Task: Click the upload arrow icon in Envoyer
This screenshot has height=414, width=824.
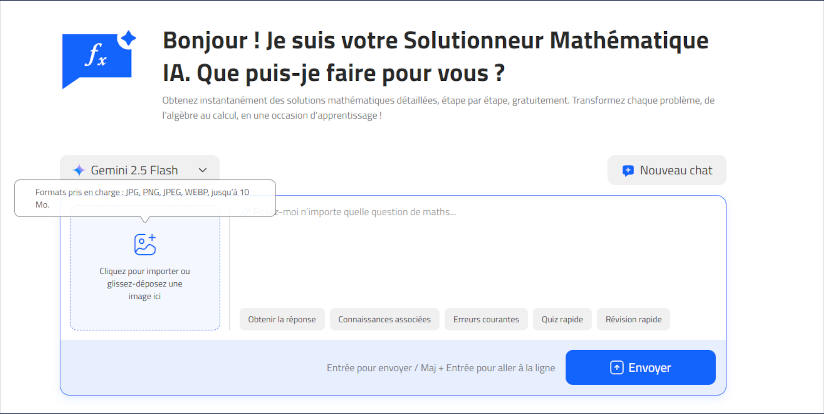Action: pos(617,368)
